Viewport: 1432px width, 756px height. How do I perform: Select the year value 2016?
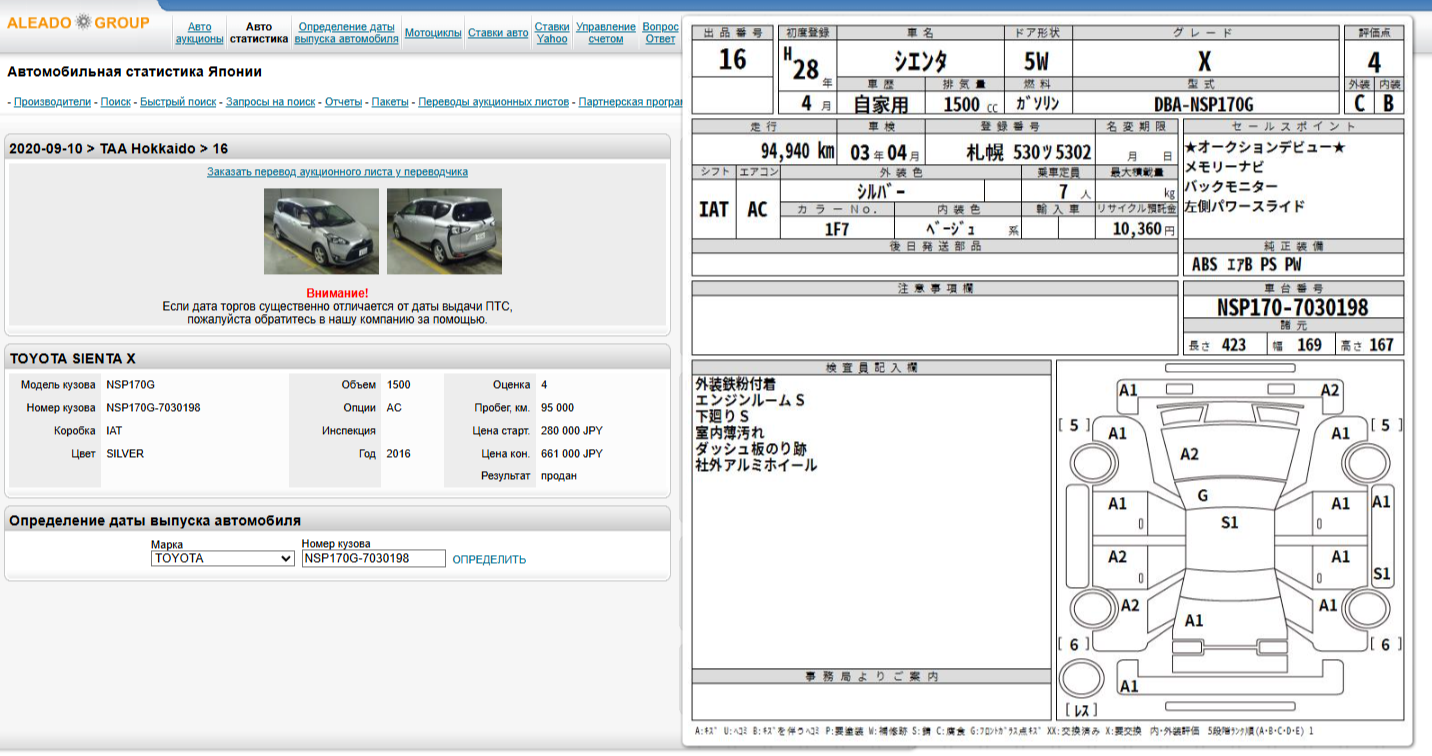click(x=398, y=454)
